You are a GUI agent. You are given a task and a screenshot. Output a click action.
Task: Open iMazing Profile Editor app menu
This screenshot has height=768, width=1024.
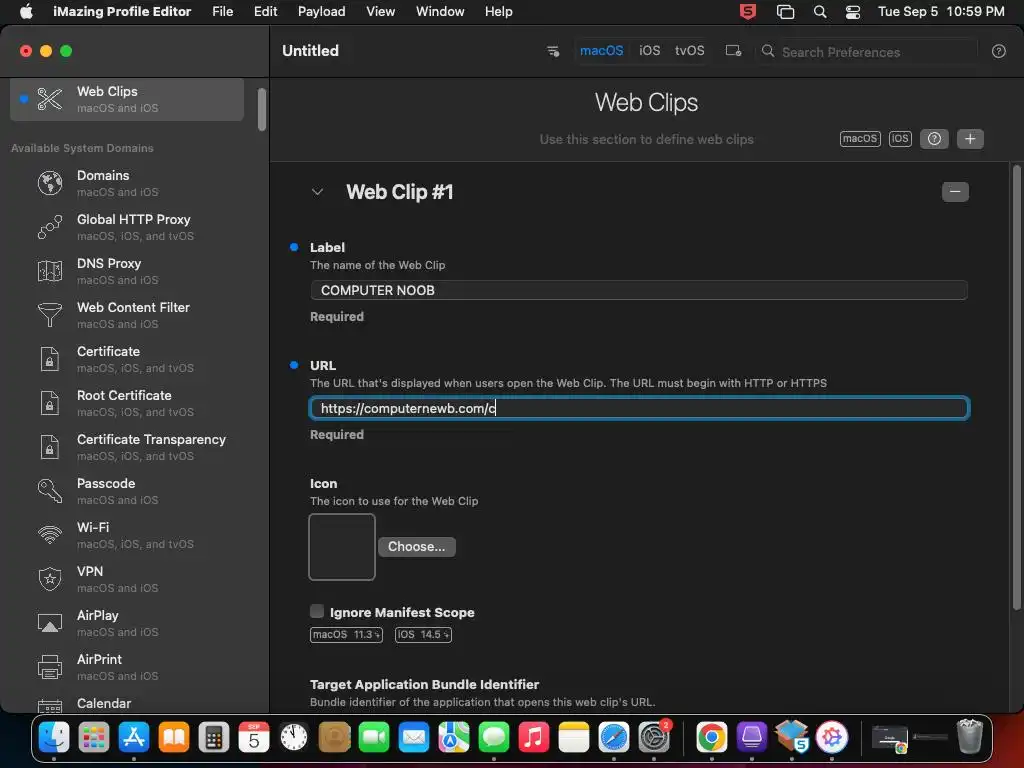122,12
